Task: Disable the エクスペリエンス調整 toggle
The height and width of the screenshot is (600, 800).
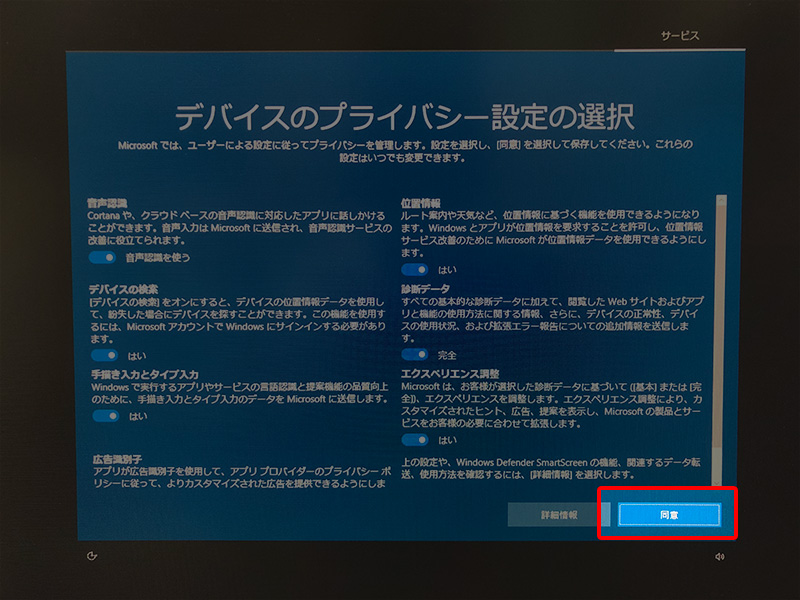Action: 415,439
